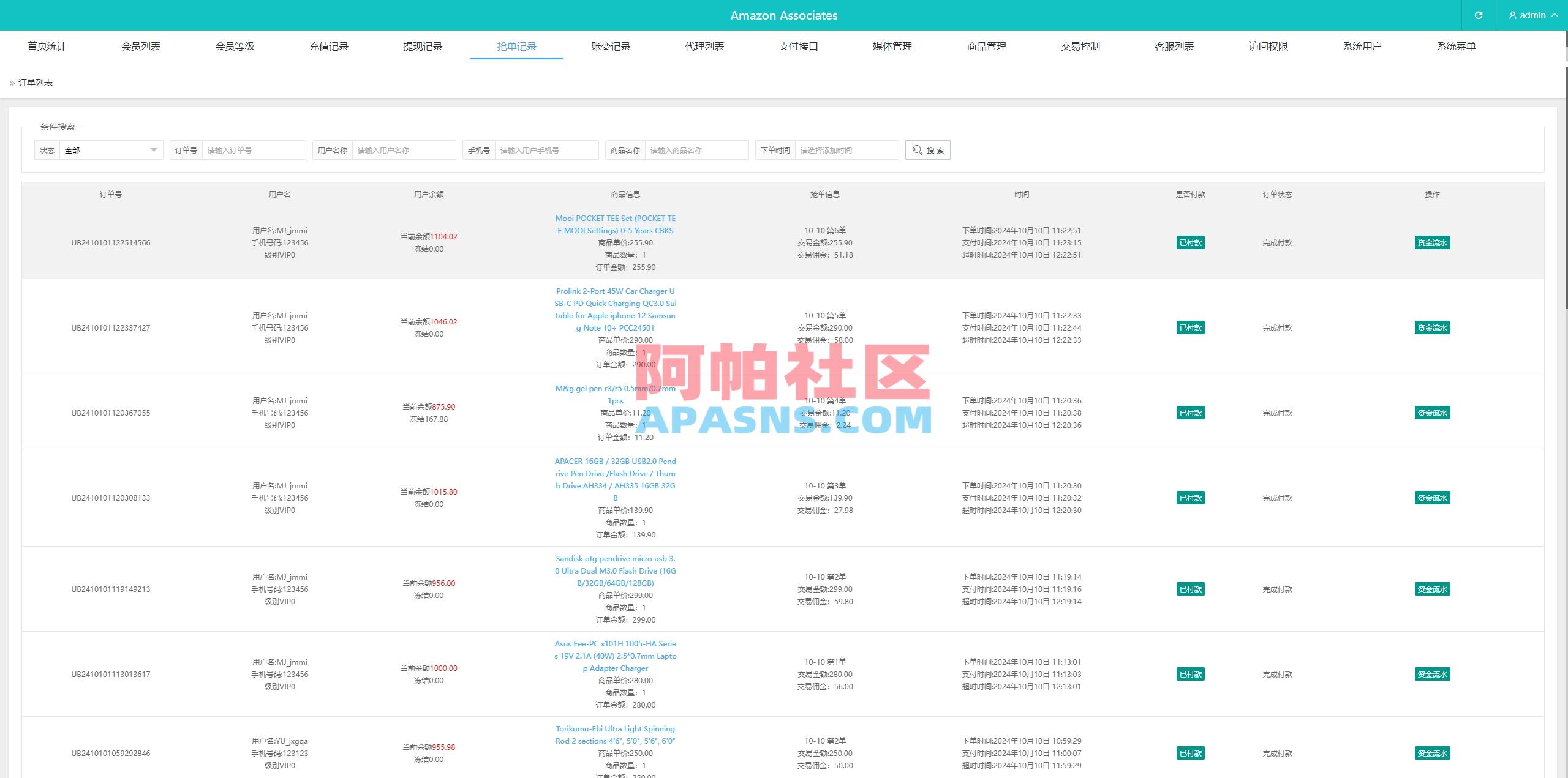Open the Sandisk otg pendrive product link
Image resolution: width=1568 pixels, height=778 pixels.
614,570
